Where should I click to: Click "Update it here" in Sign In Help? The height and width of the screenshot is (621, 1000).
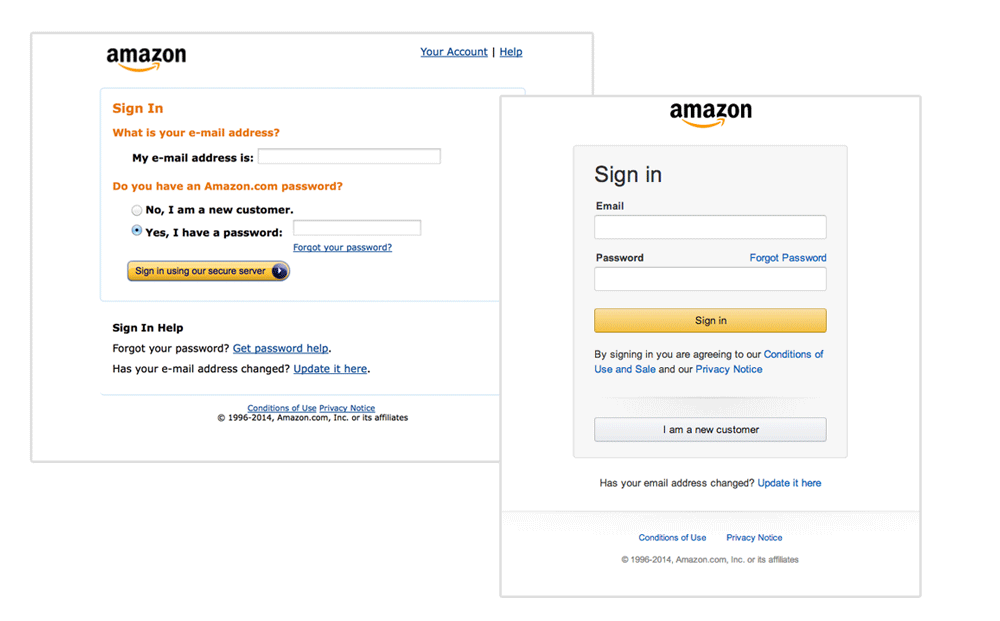[330, 368]
